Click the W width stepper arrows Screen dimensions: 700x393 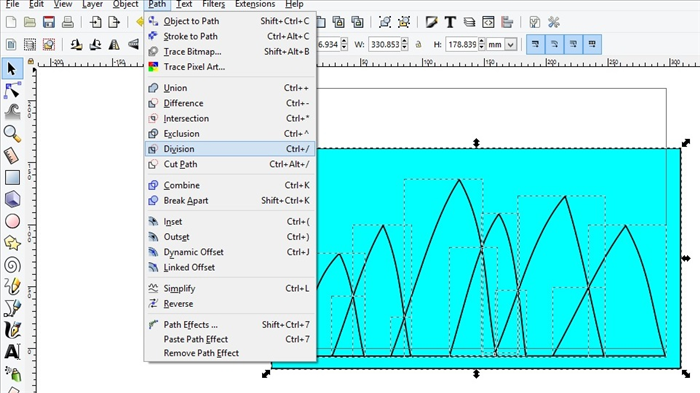[404, 44]
